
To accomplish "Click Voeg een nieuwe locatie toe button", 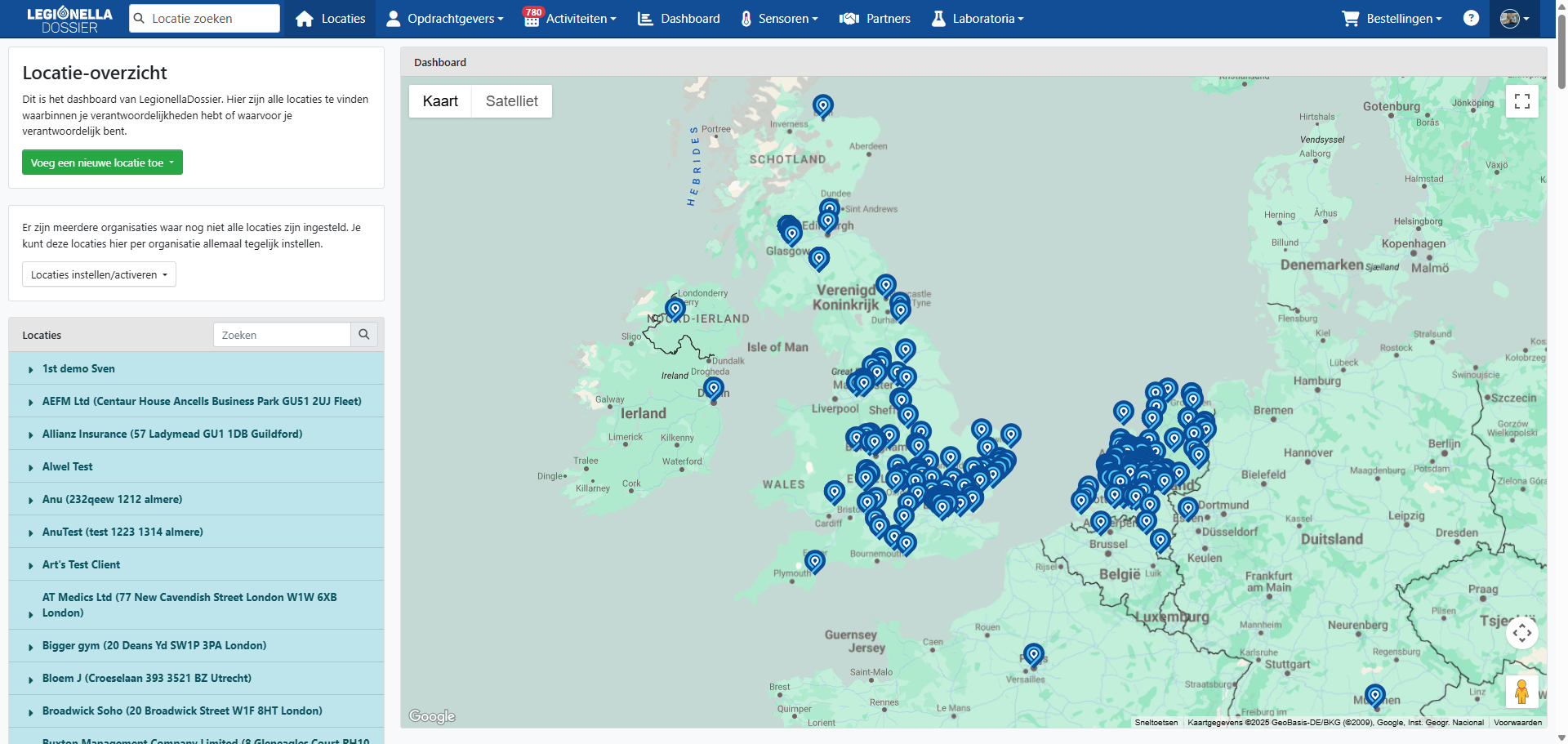I will [x=102, y=163].
